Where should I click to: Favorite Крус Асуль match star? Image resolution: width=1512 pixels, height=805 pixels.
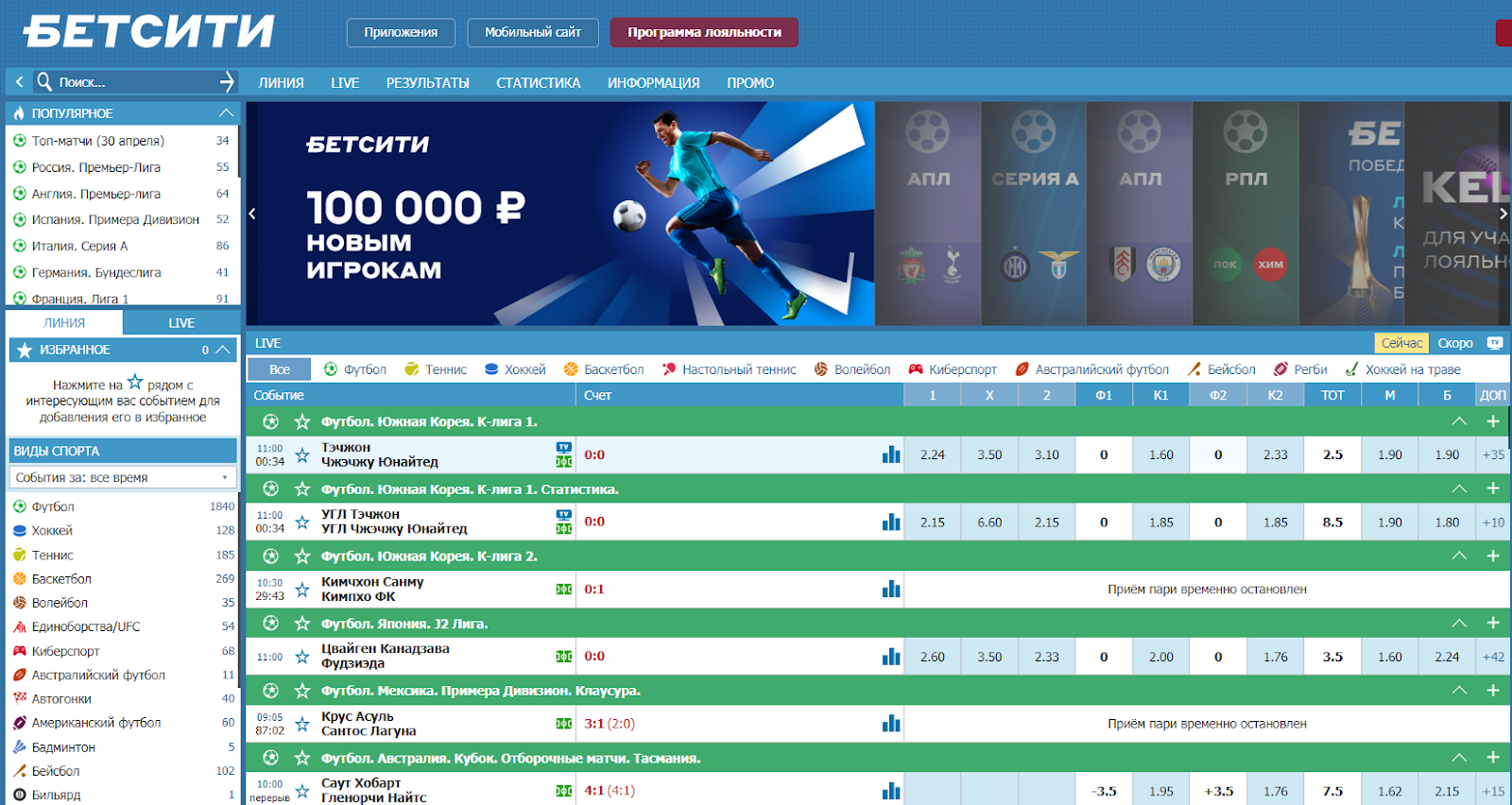[x=302, y=724]
